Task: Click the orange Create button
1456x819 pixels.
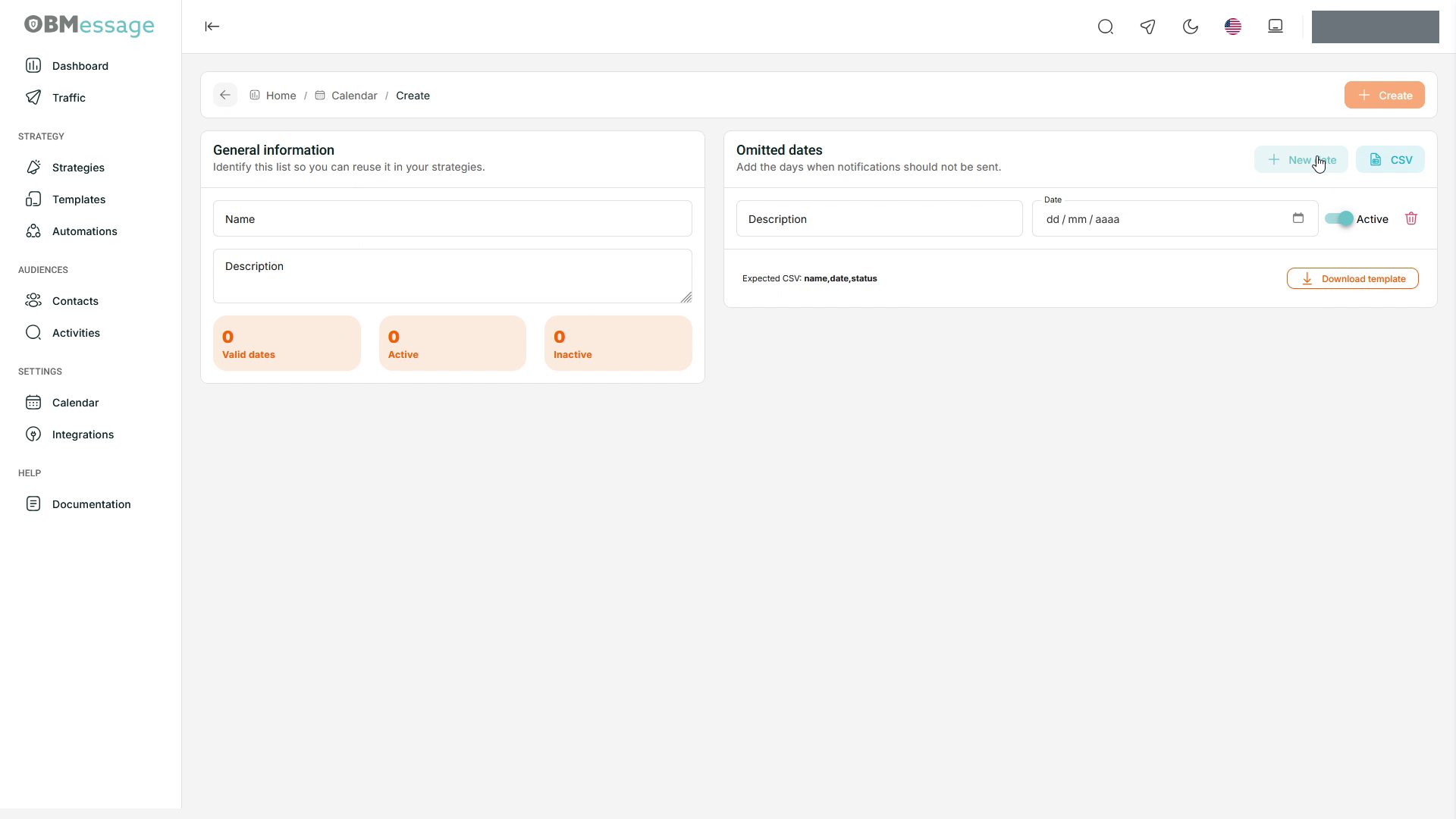Action: 1385,95
